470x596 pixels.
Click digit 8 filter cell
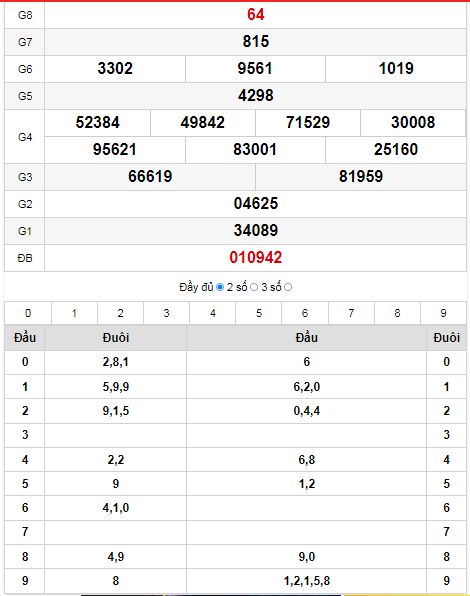(x=397, y=313)
